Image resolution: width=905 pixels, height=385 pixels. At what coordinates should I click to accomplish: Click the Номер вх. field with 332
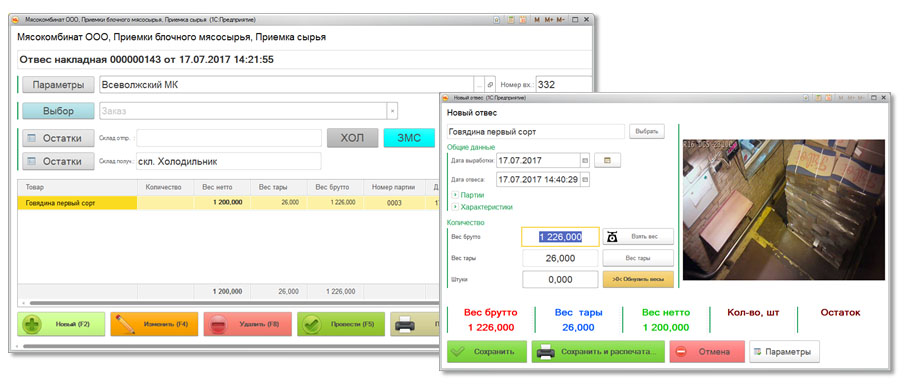(x=563, y=84)
